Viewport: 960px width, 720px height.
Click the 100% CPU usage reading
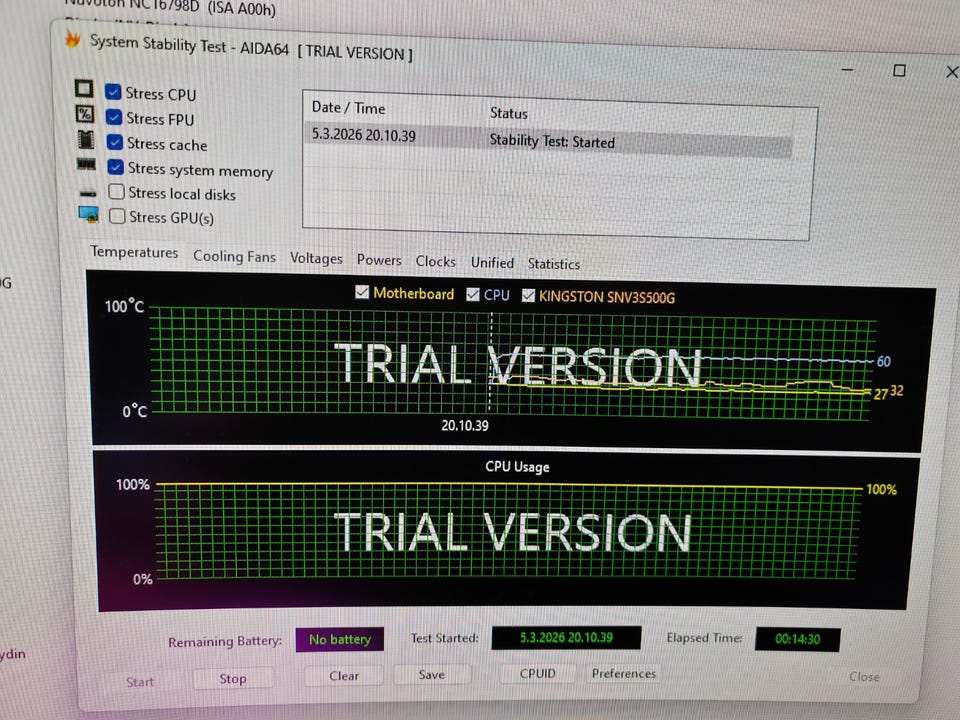tap(881, 489)
